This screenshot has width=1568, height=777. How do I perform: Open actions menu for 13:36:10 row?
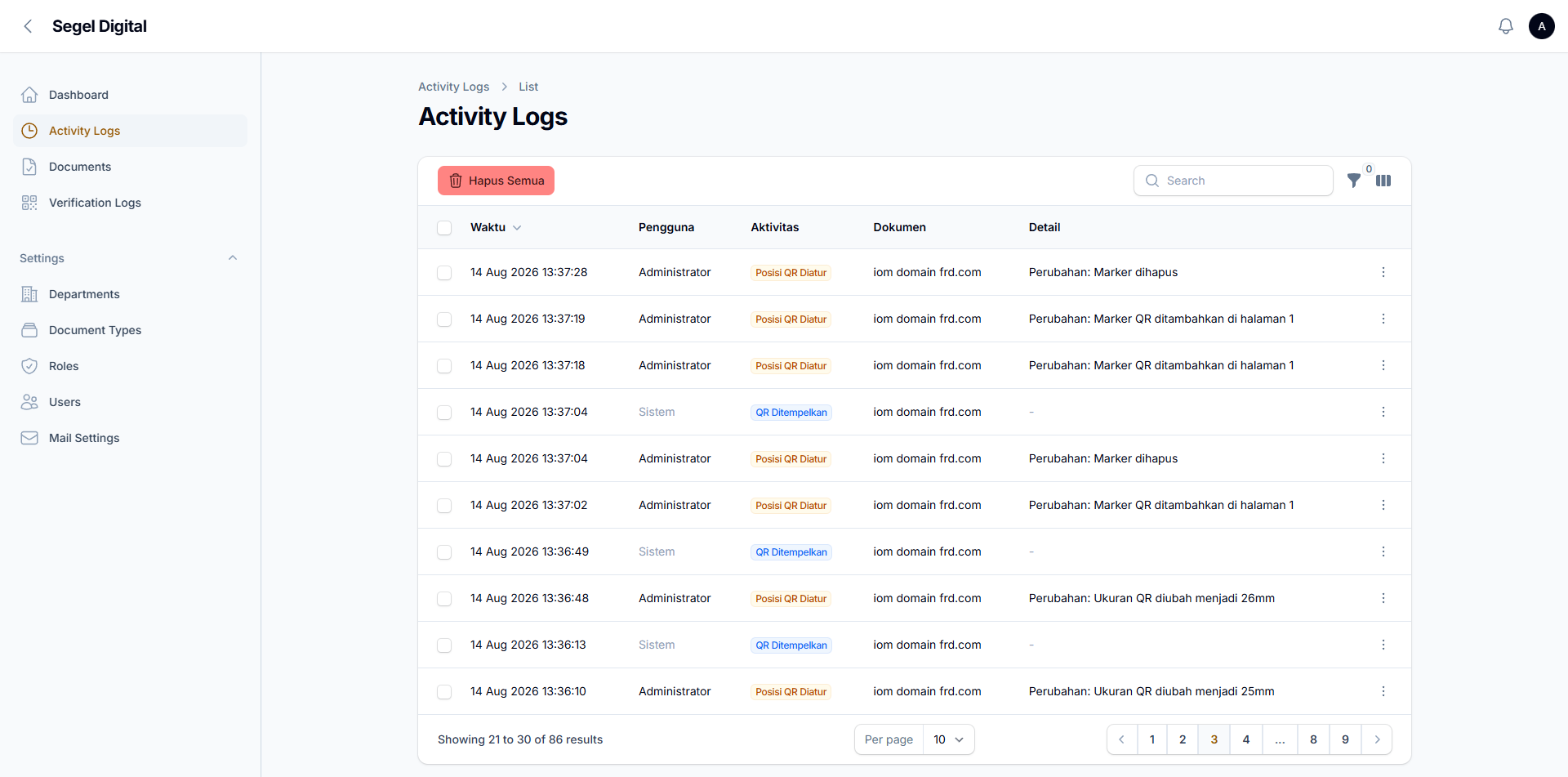click(x=1383, y=691)
